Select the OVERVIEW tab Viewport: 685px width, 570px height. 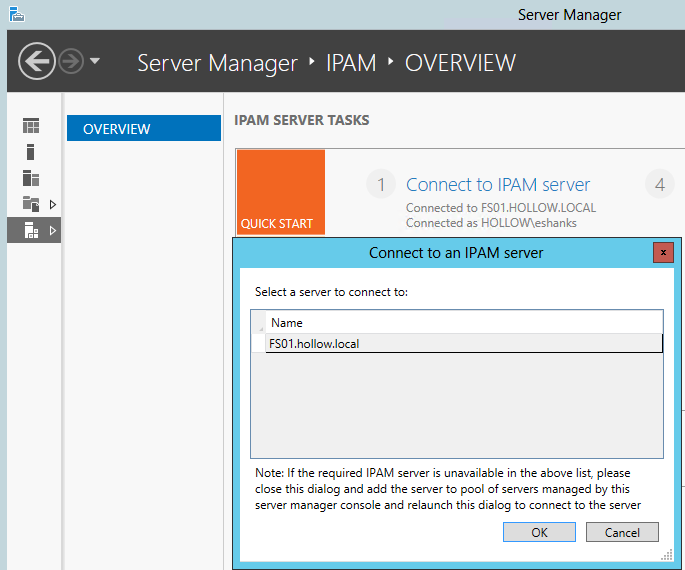tap(143, 129)
